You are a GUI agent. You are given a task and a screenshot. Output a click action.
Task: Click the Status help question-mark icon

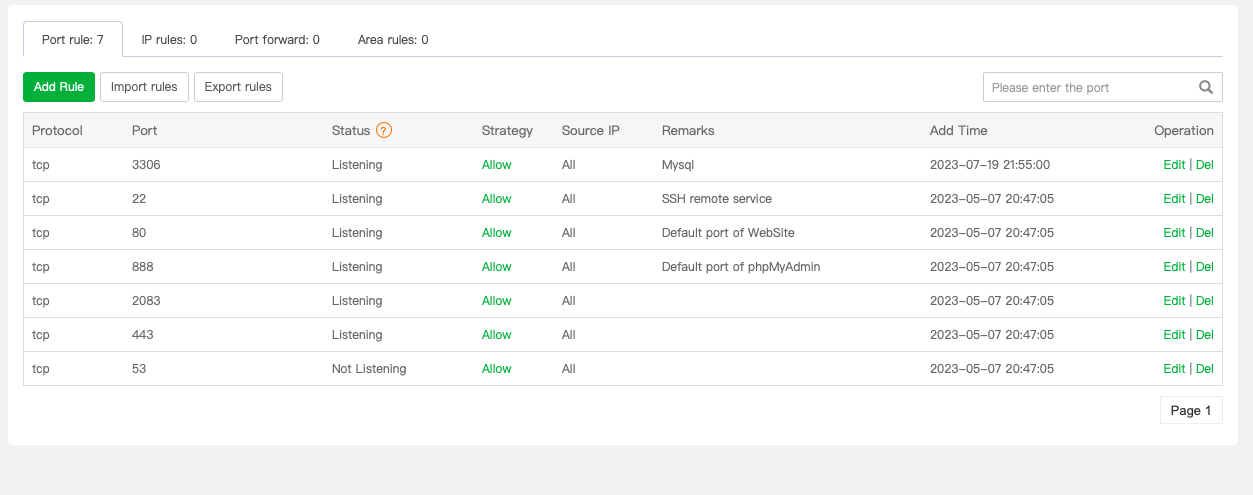(x=384, y=130)
